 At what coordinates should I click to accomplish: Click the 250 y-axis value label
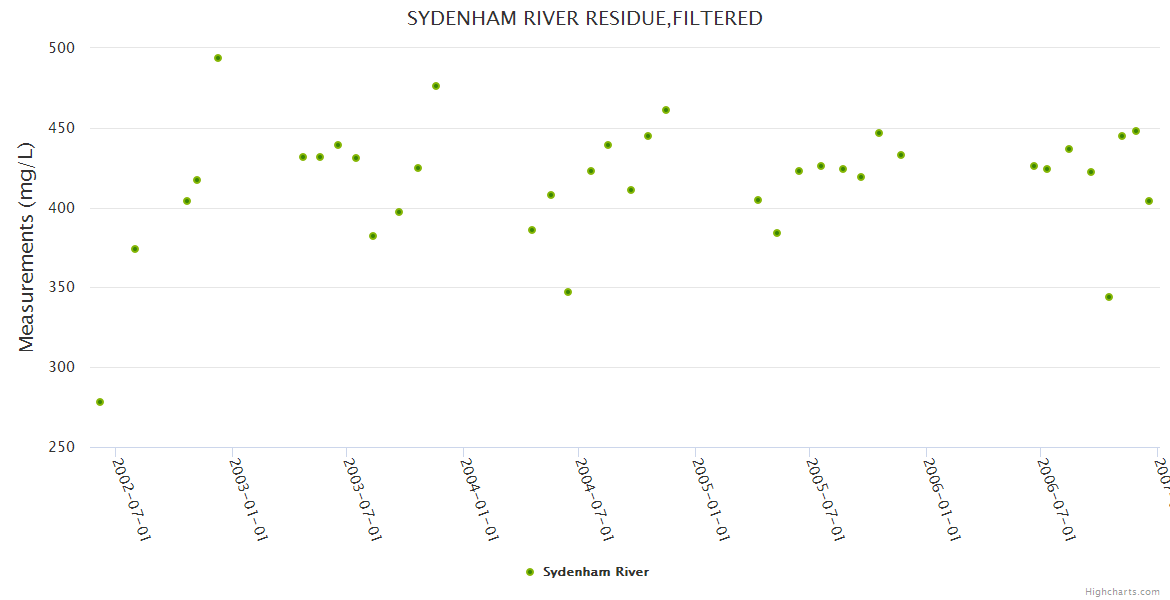[x=62, y=447]
